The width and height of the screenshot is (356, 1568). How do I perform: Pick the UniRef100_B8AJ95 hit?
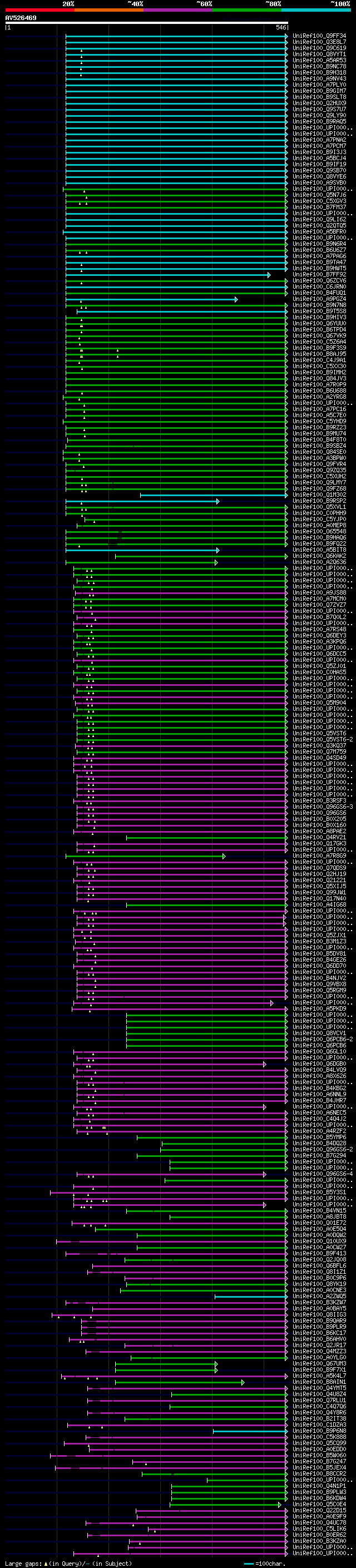319,354
